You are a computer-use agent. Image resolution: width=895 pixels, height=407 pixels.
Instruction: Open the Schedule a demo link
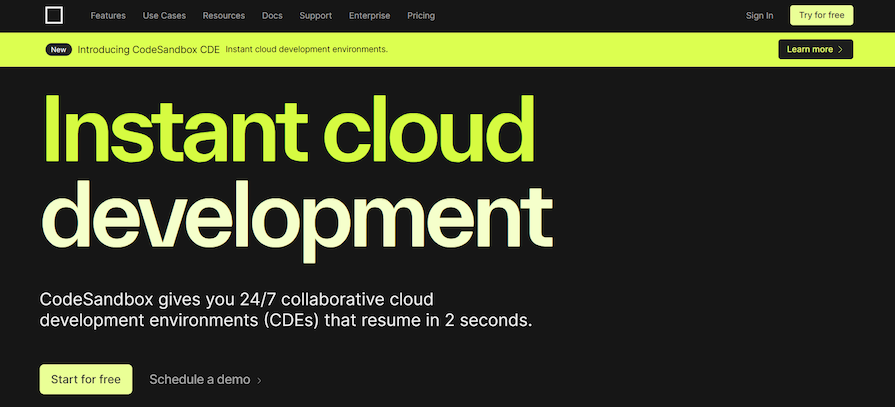(x=199, y=380)
